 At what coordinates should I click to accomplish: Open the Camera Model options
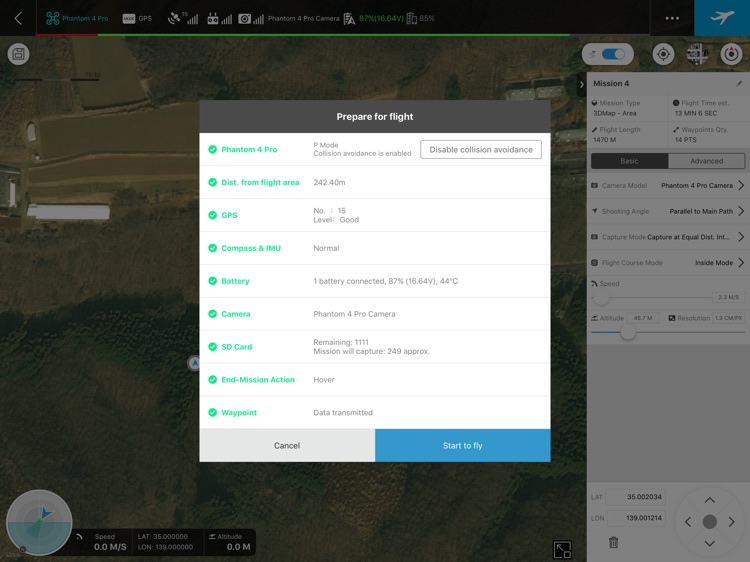click(668, 185)
